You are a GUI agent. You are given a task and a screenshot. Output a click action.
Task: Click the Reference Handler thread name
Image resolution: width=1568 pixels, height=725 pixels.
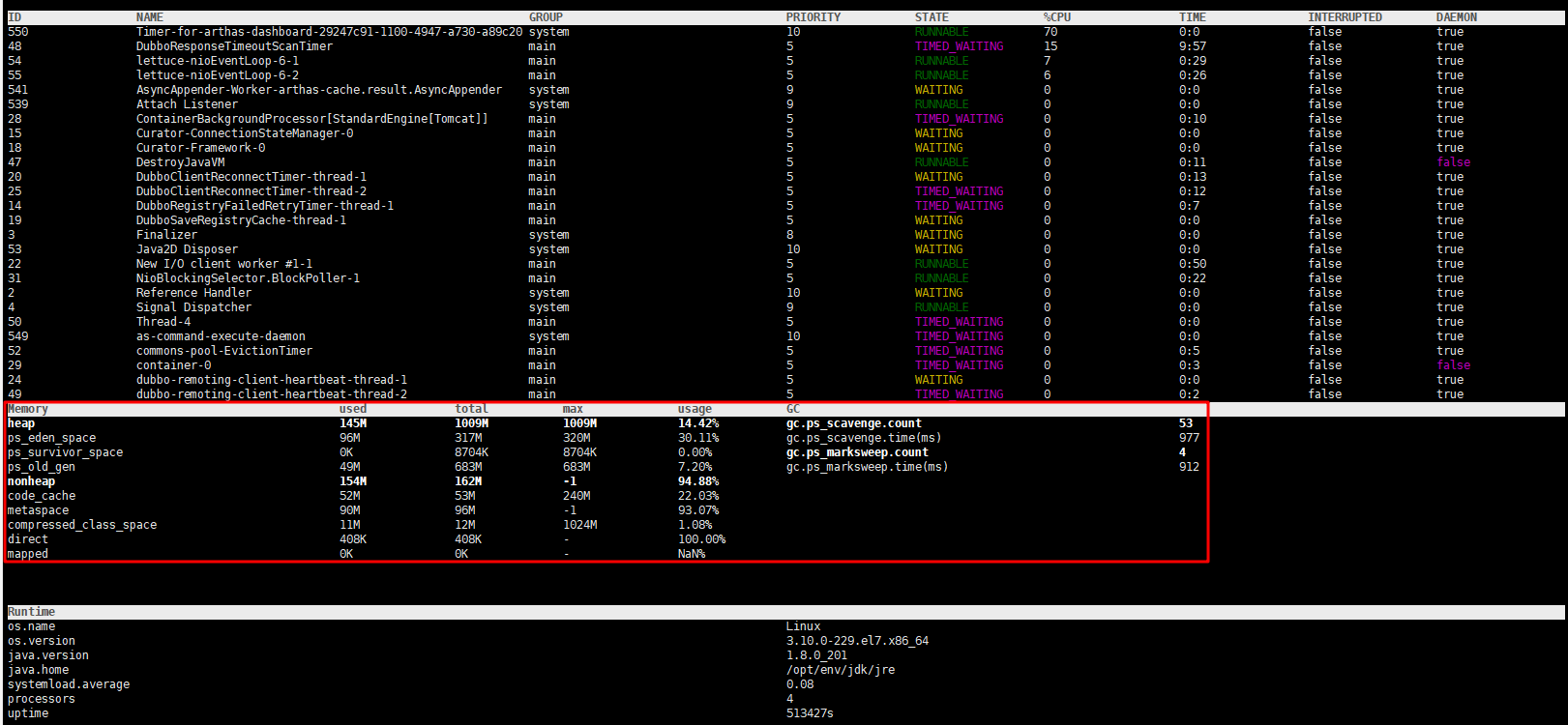(x=193, y=293)
